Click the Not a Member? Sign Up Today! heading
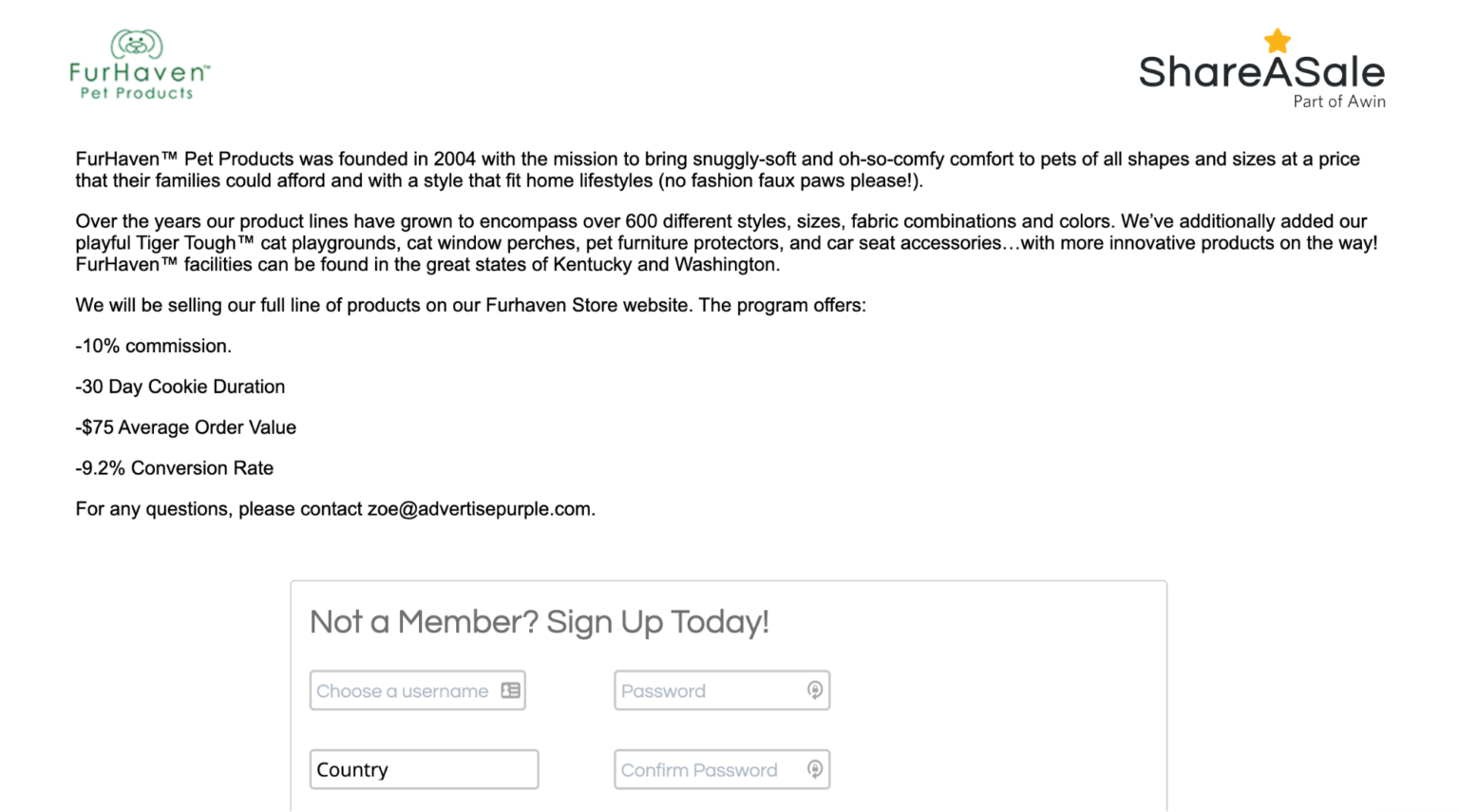This screenshot has width=1459, height=812. [539, 622]
